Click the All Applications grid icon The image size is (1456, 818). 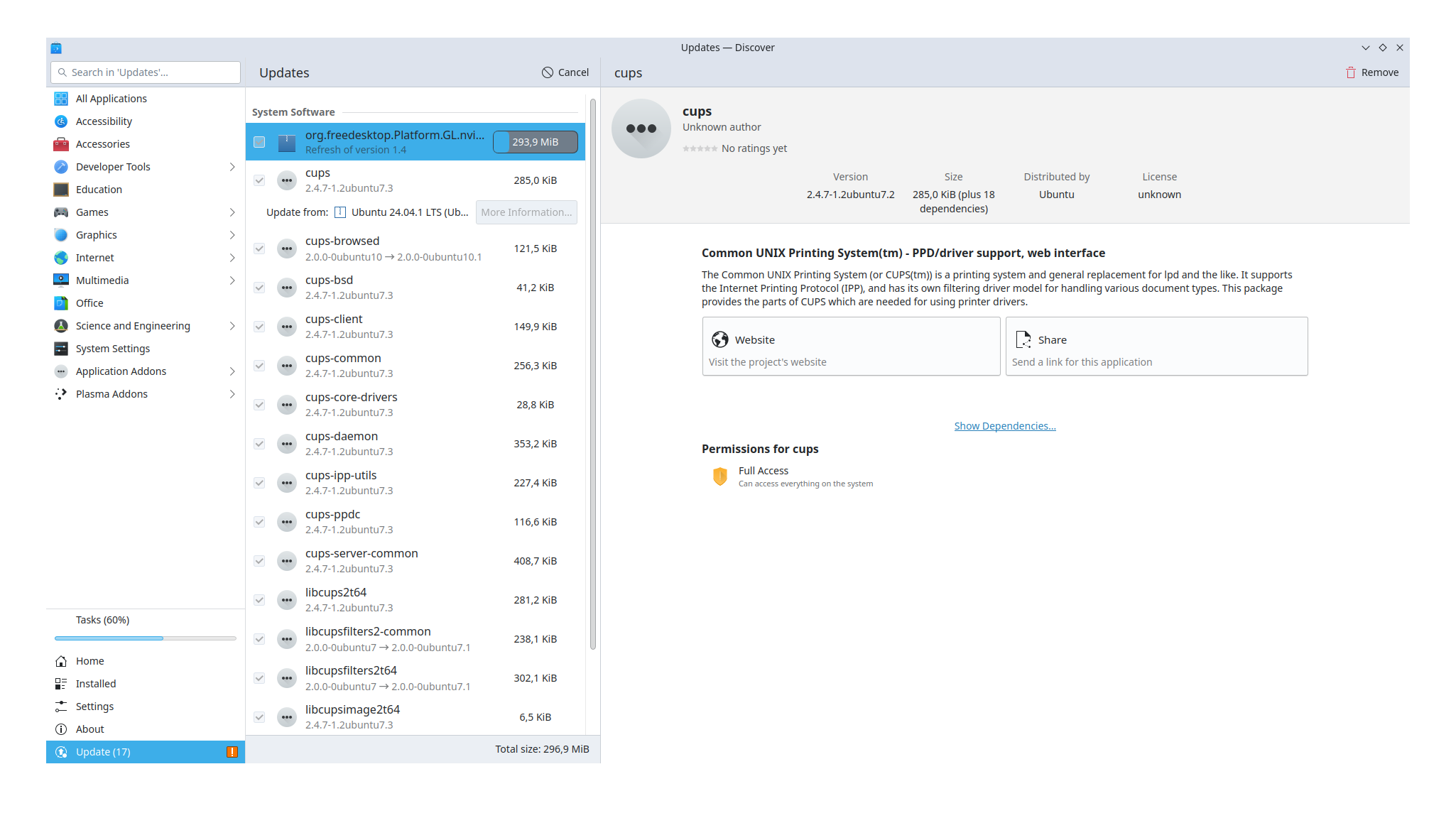61,99
